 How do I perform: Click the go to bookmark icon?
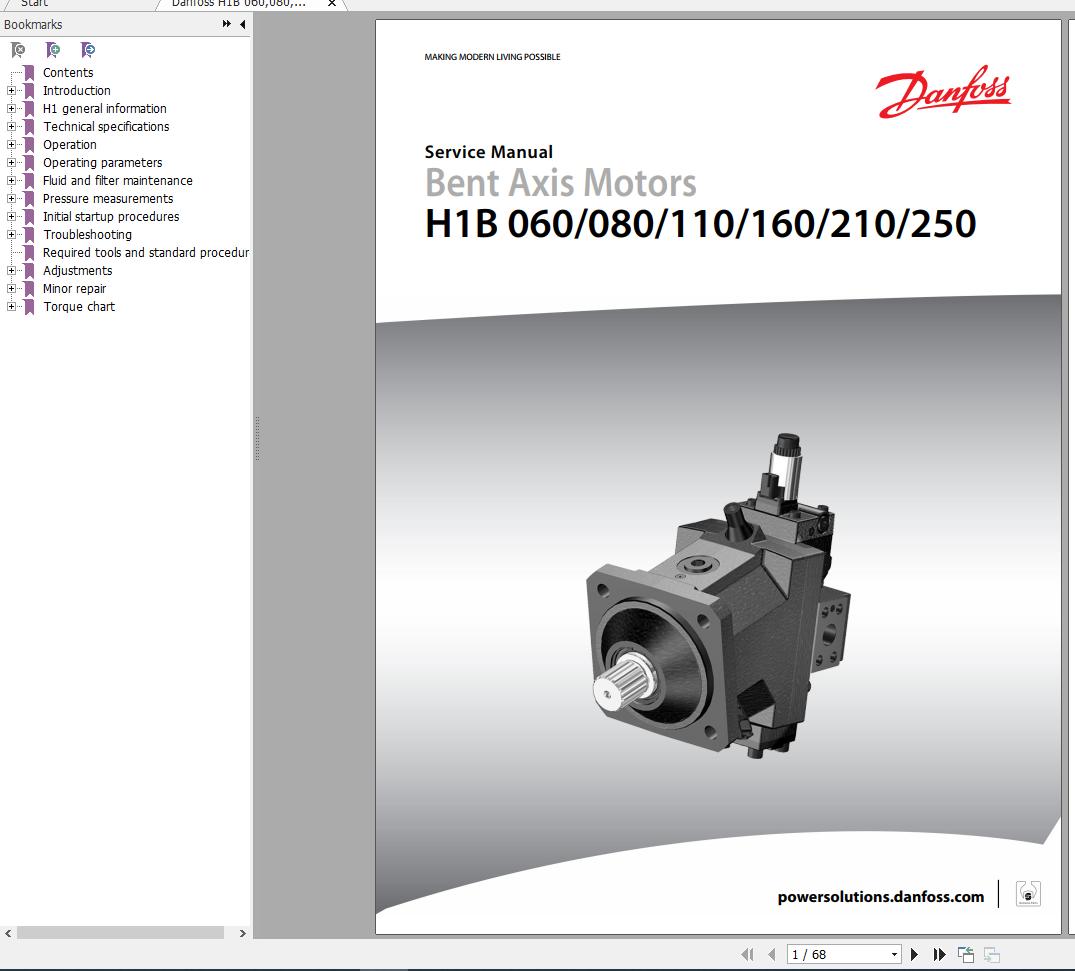[87, 49]
